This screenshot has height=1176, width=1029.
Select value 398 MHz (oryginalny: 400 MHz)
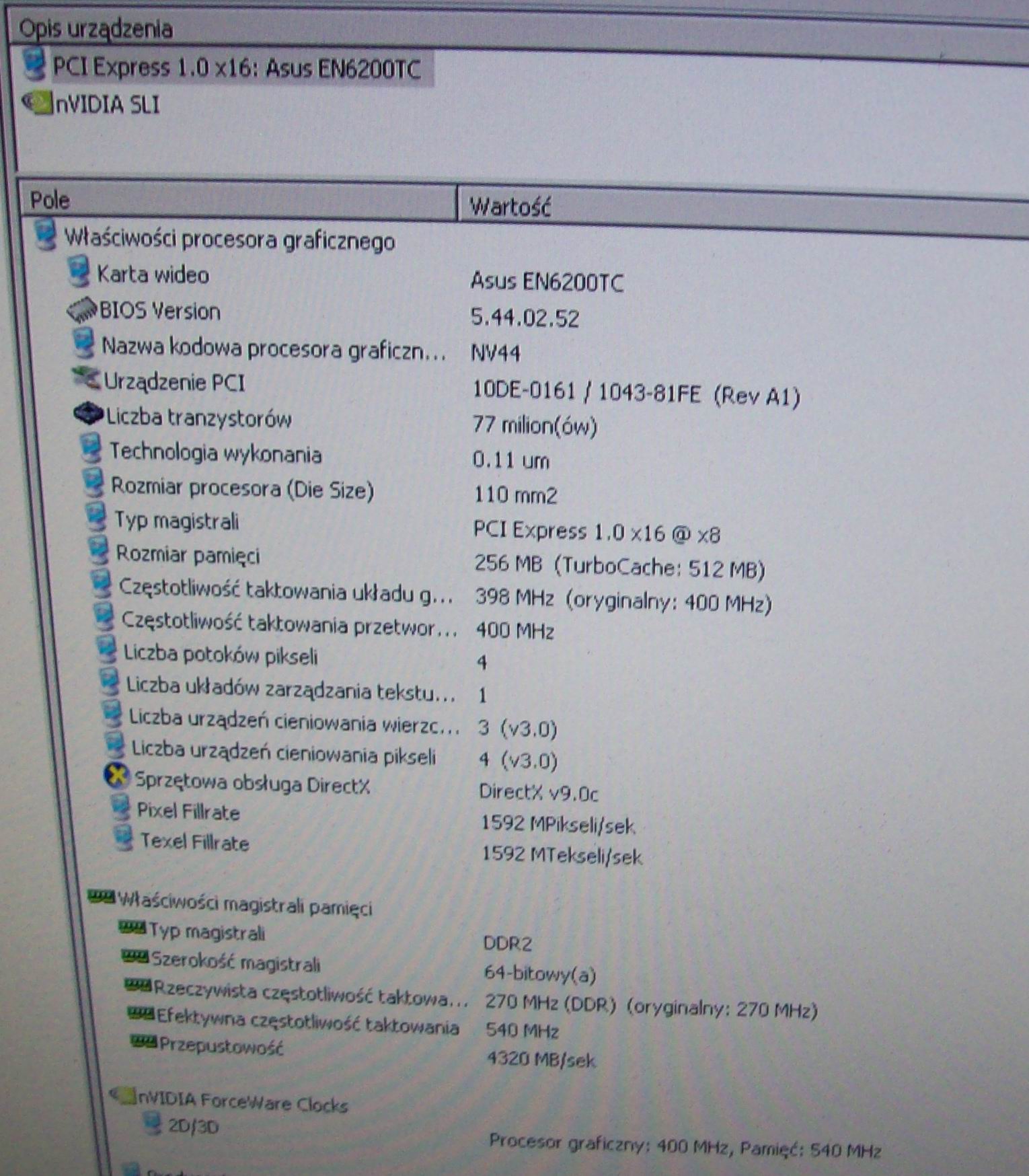point(623,599)
